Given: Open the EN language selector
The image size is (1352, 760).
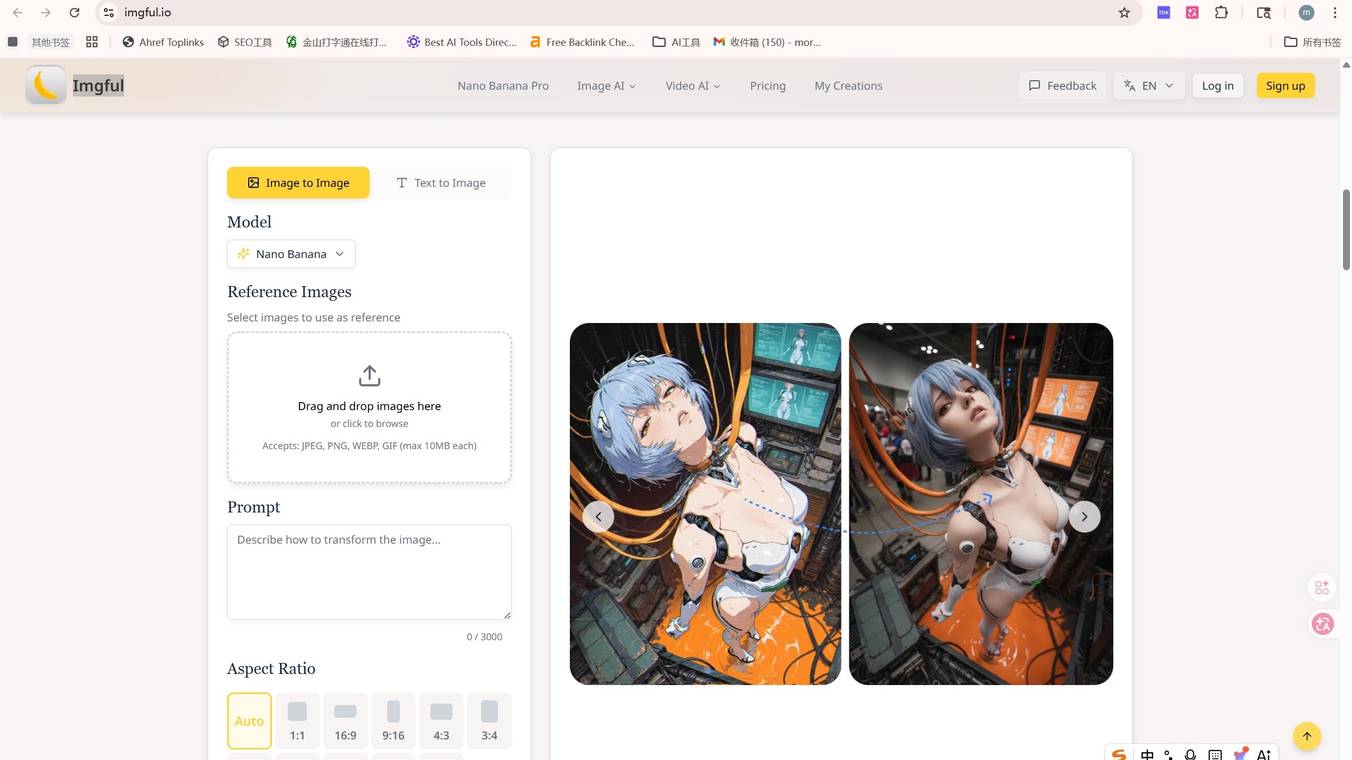Looking at the screenshot, I should 1149,86.
